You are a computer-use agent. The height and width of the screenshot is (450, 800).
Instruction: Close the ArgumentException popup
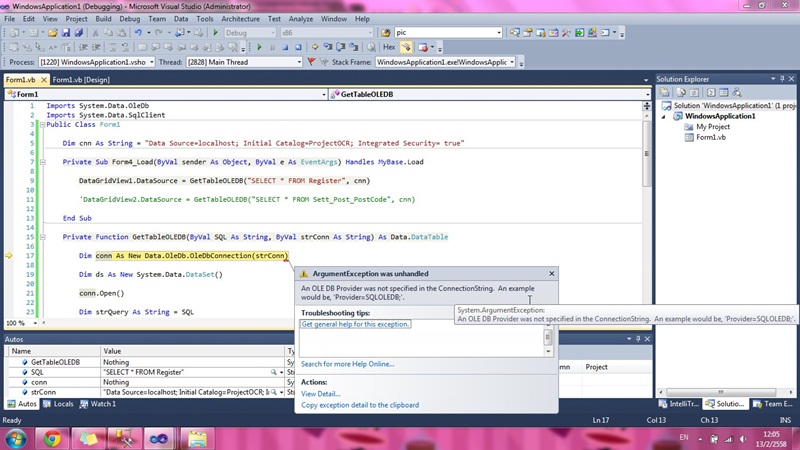click(x=551, y=273)
